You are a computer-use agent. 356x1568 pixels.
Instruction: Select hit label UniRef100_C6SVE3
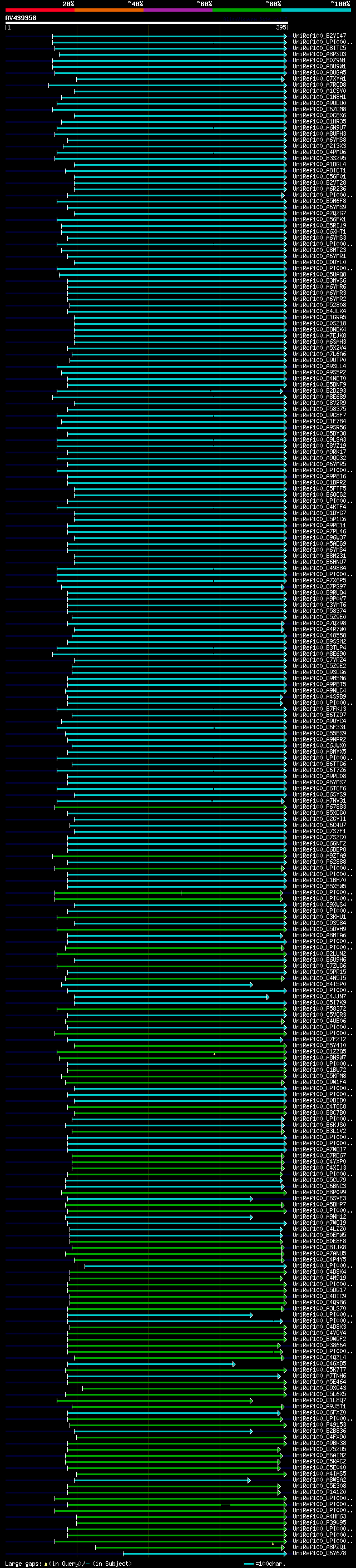pyautogui.click(x=319, y=1199)
